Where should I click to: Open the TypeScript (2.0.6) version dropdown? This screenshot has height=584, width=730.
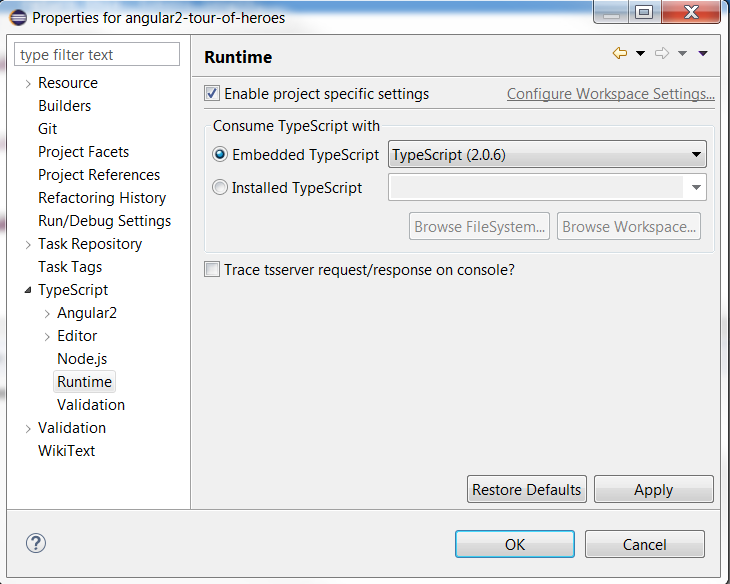coord(547,155)
